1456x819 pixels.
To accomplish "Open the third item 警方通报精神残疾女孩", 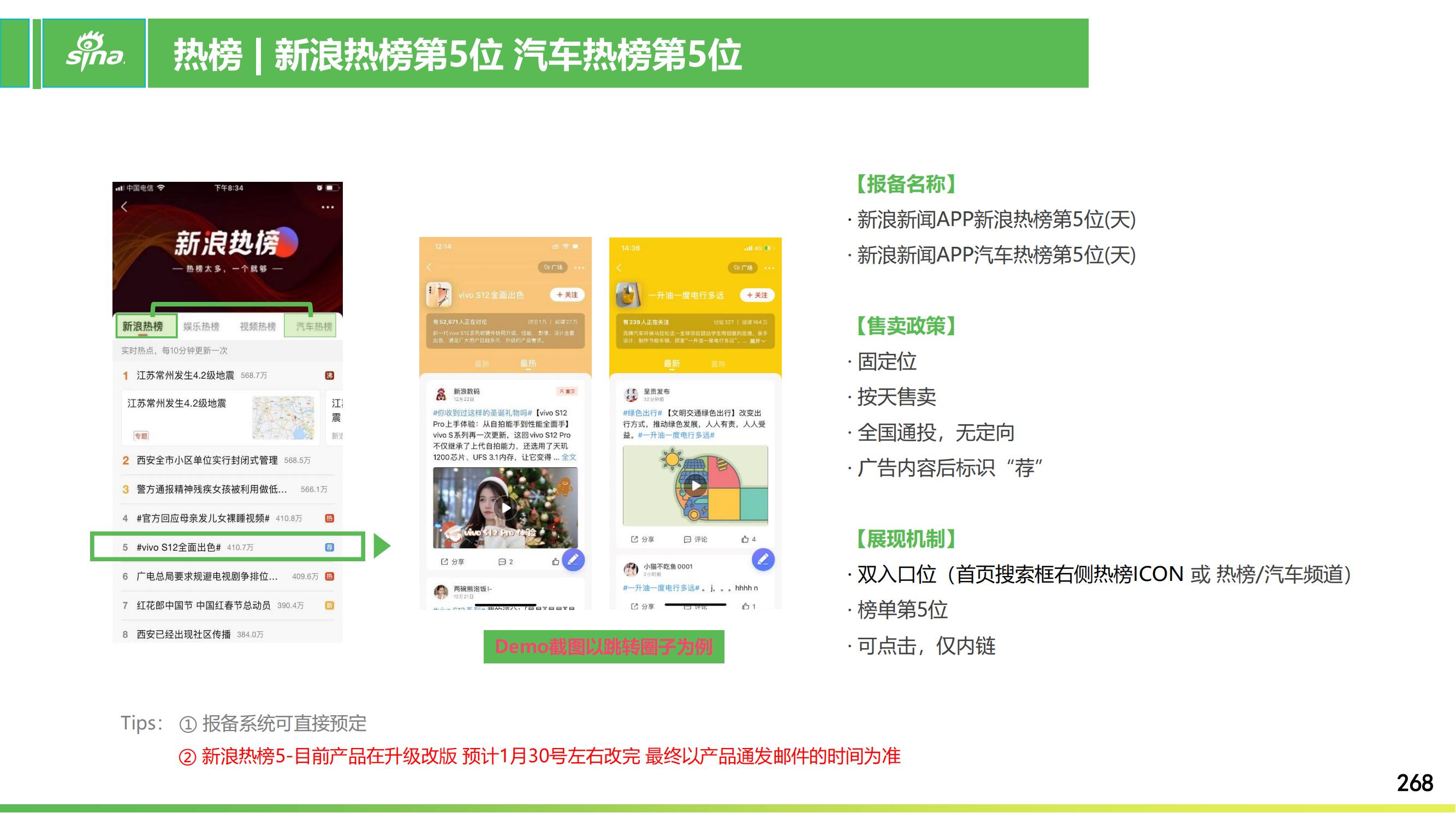I will pos(212,489).
